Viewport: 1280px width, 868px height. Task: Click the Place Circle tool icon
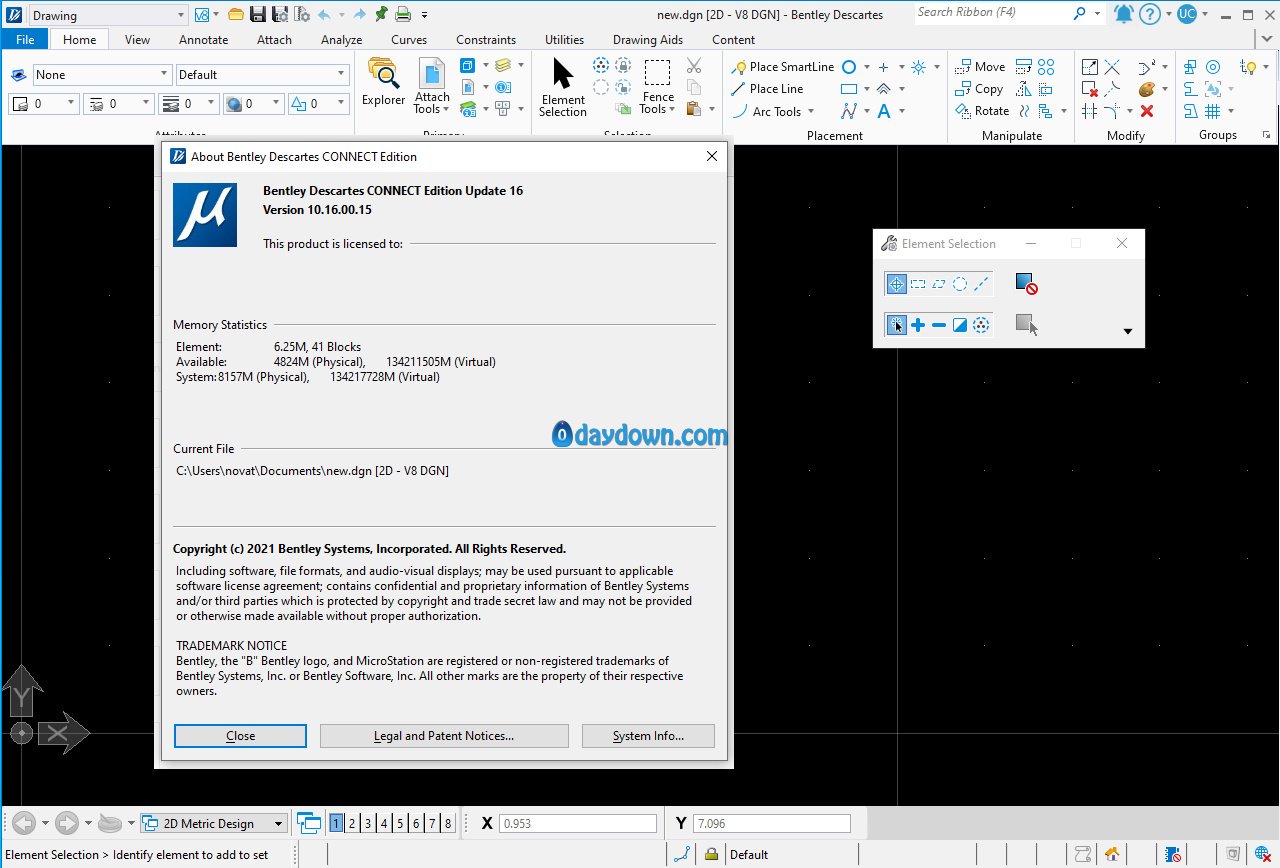pos(849,67)
